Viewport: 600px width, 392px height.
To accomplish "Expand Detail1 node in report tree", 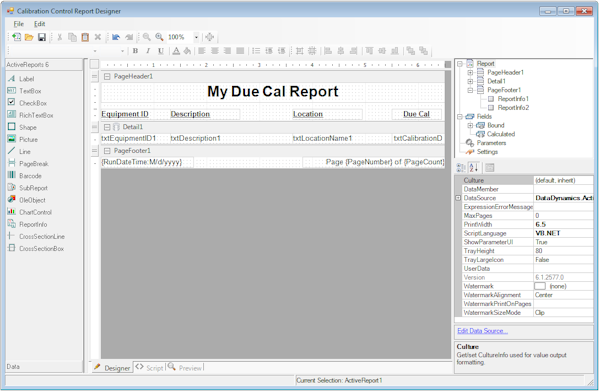I will 470,81.
